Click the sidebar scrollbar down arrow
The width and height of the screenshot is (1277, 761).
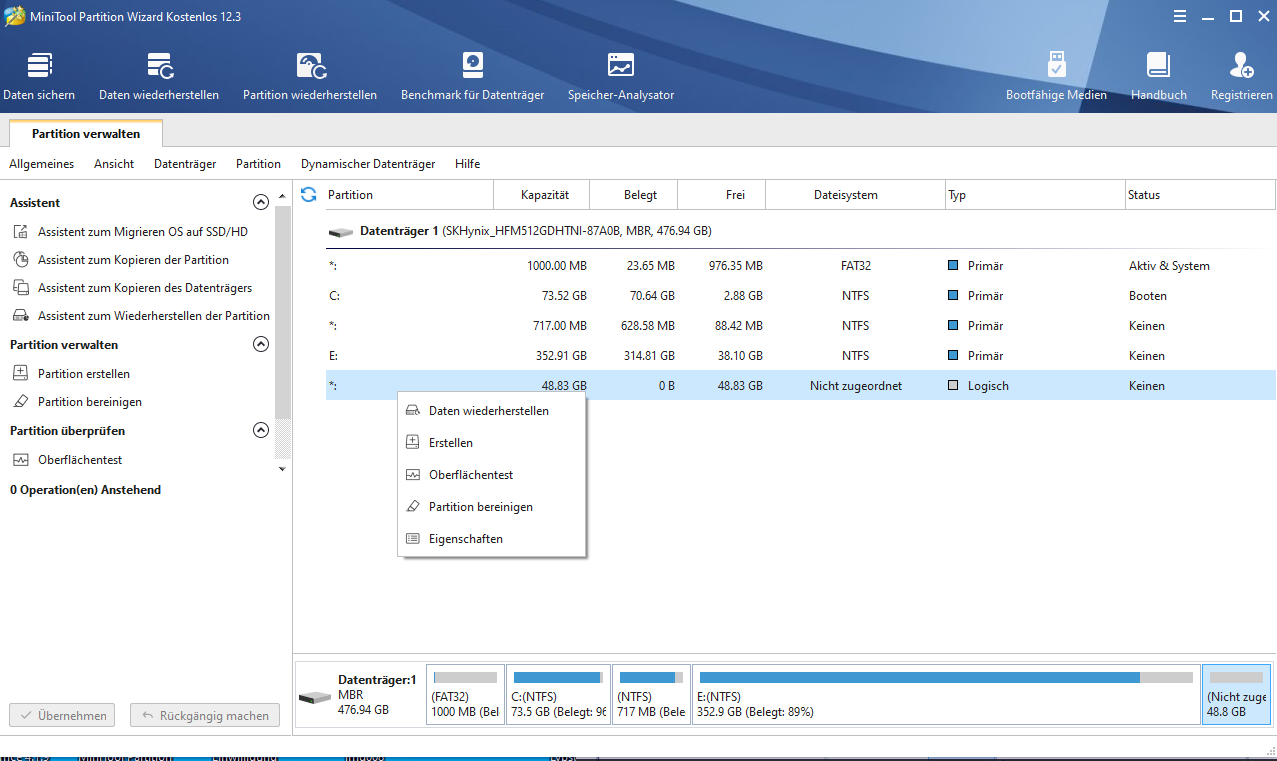pos(282,468)
